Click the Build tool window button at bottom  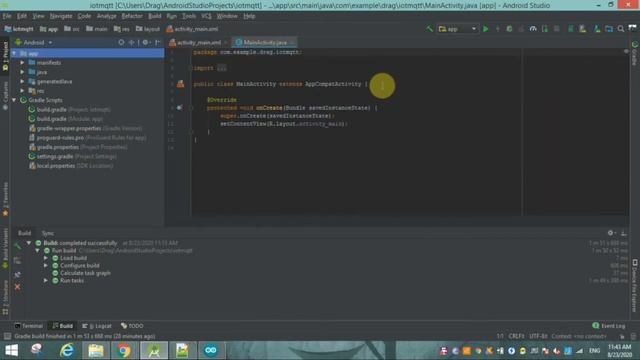(62, 326)
